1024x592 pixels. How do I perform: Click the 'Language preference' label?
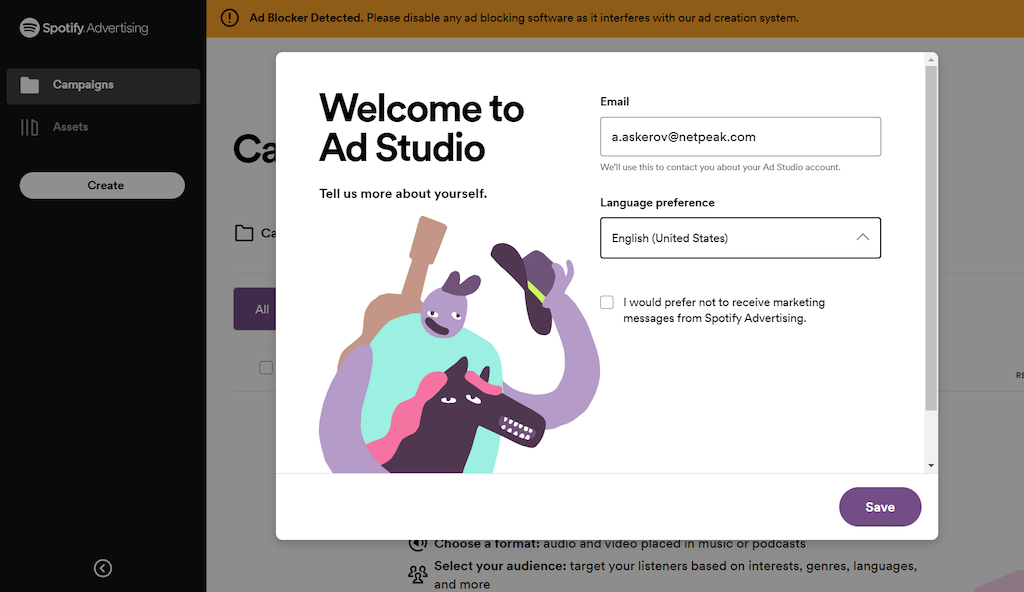coord(657,203)
